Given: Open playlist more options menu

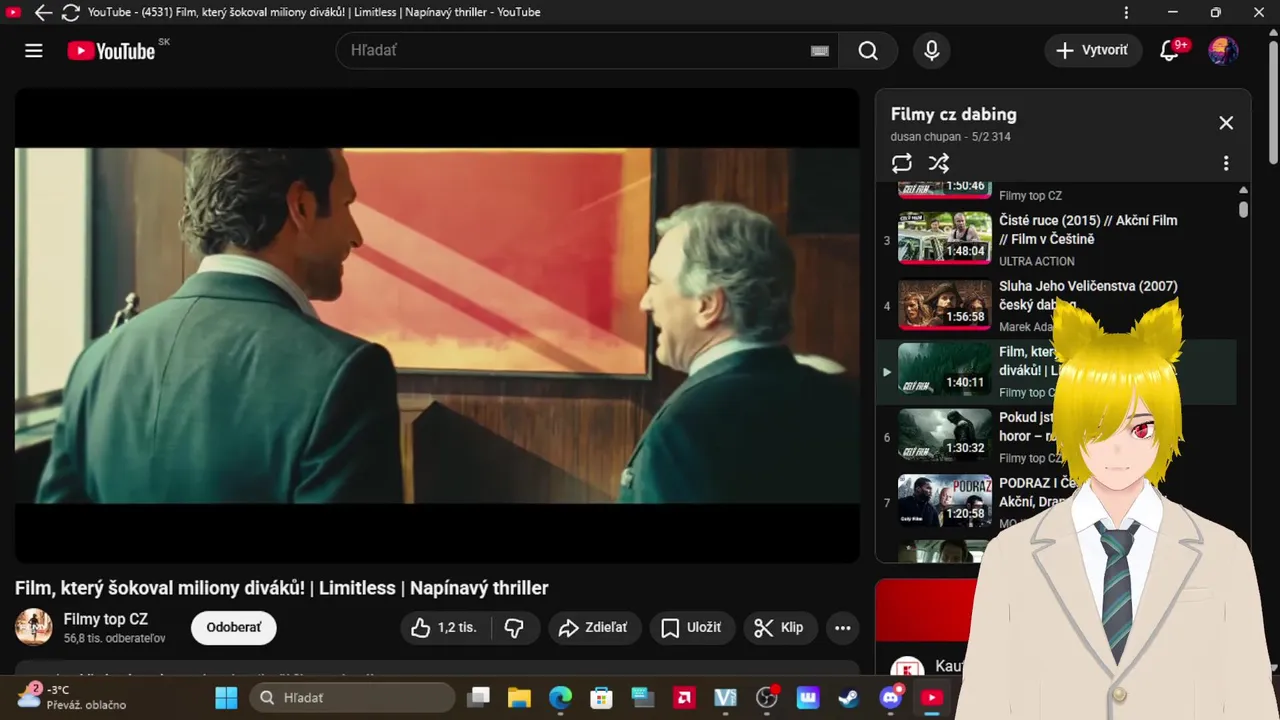Looking at the screenshot, I should (1226, 163).
